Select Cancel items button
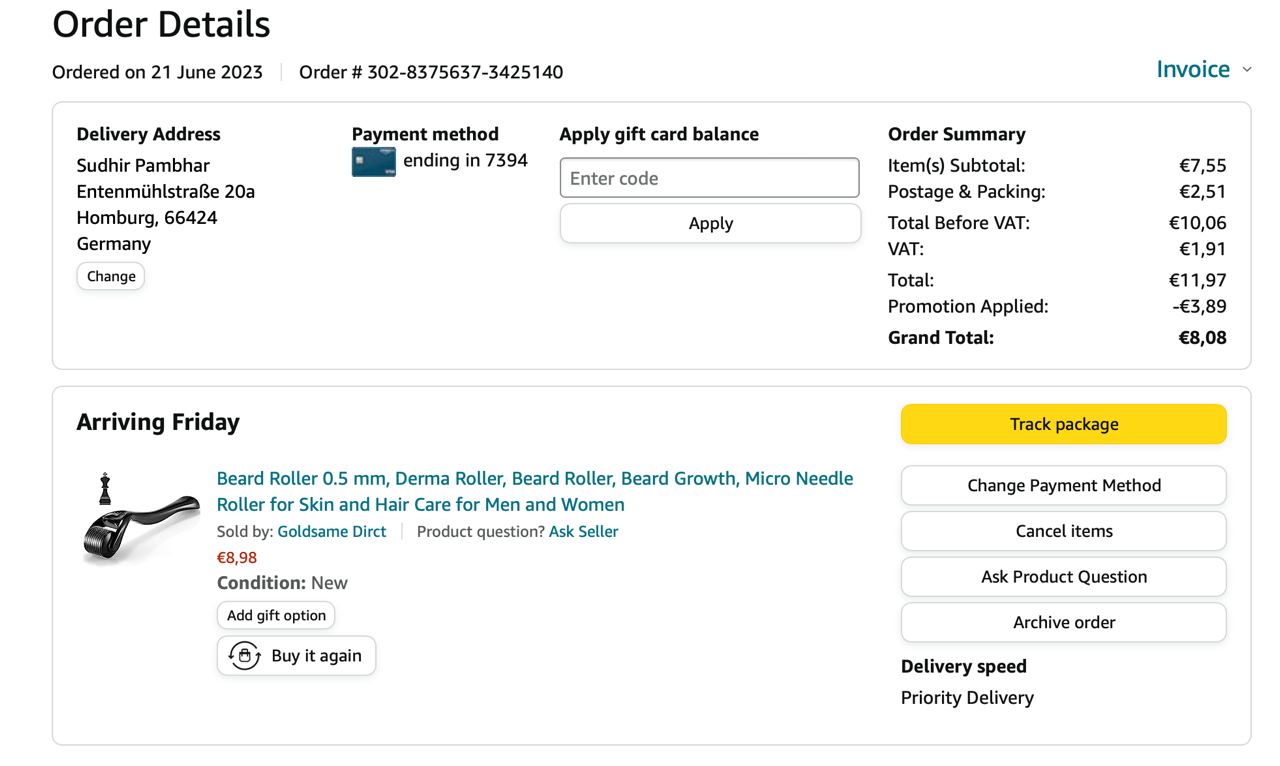Screen dimensions: 1280x766 tap(1063, 531)
